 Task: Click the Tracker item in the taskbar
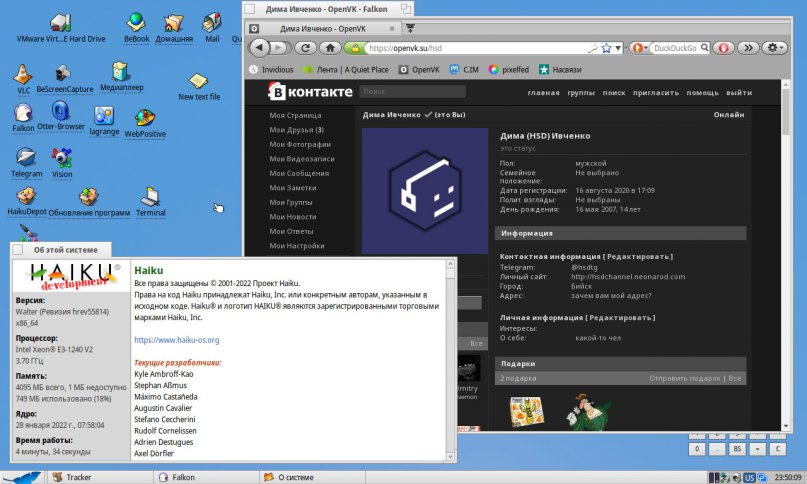coord(79,477)
